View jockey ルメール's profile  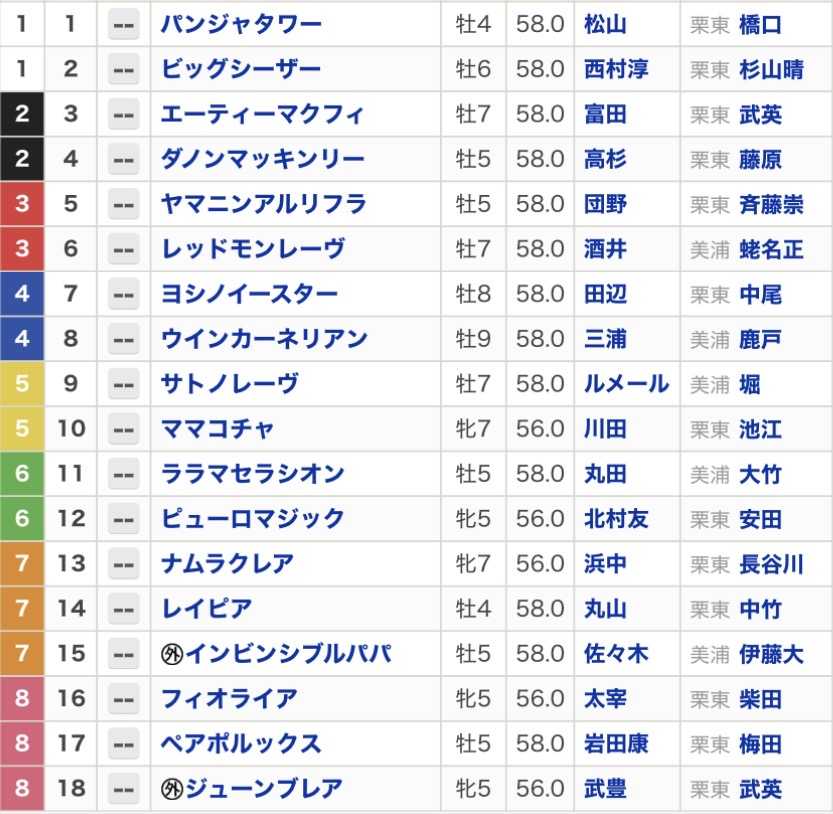click(626, 384)
